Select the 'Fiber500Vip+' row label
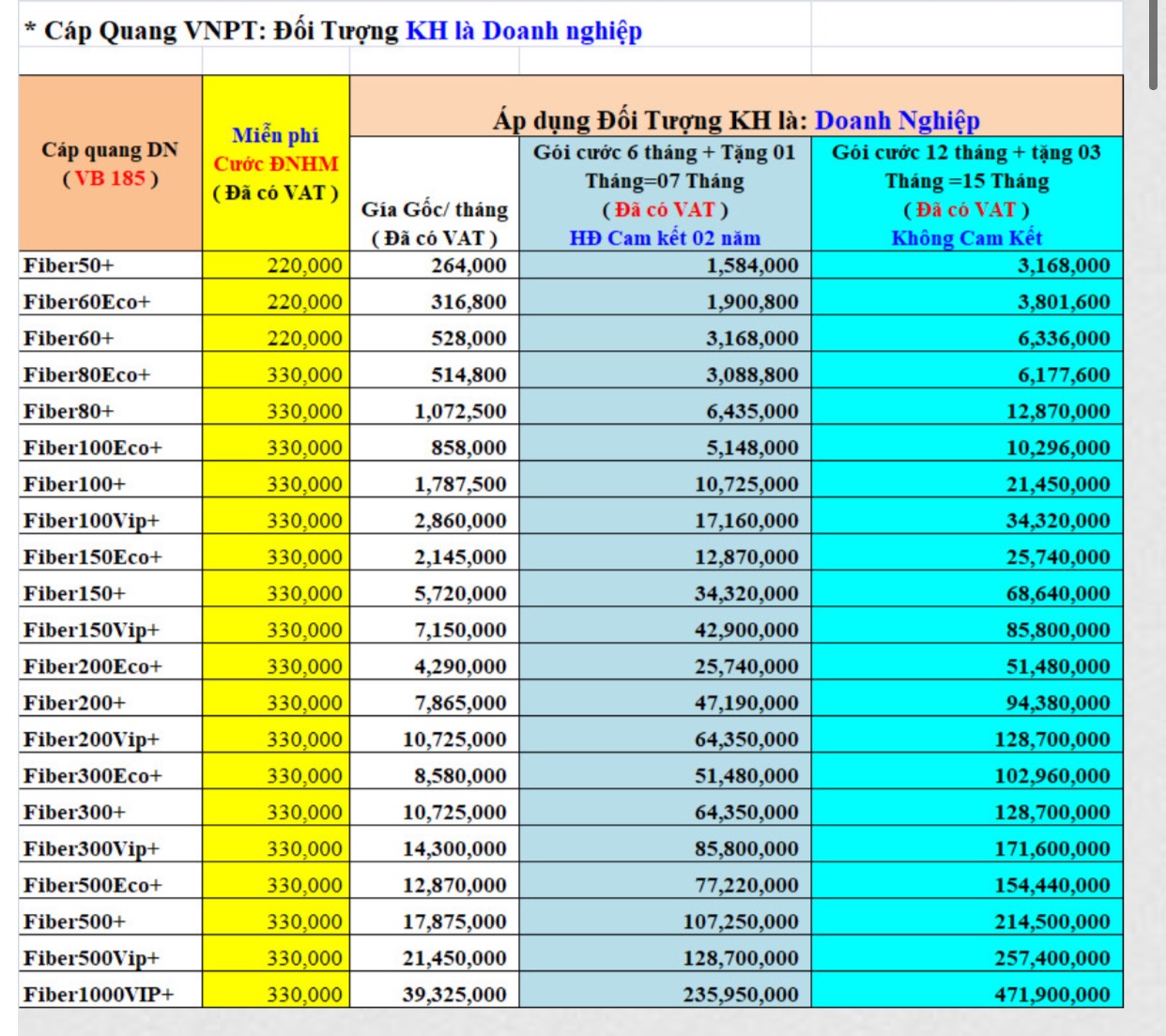This screenshot has height=1036, width=1166. (x=91, y=958)
